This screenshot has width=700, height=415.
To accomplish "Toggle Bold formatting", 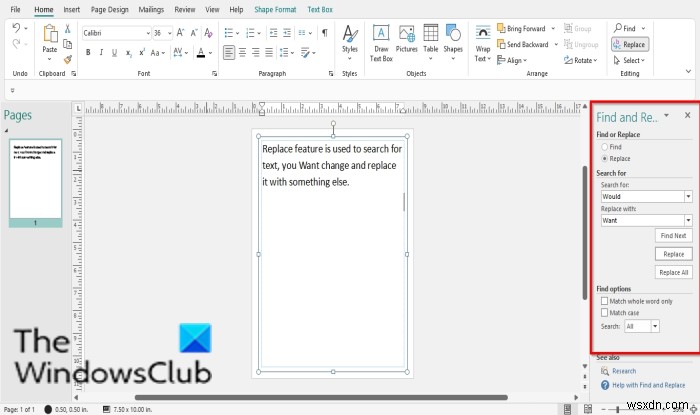I will tap(88, 53).
